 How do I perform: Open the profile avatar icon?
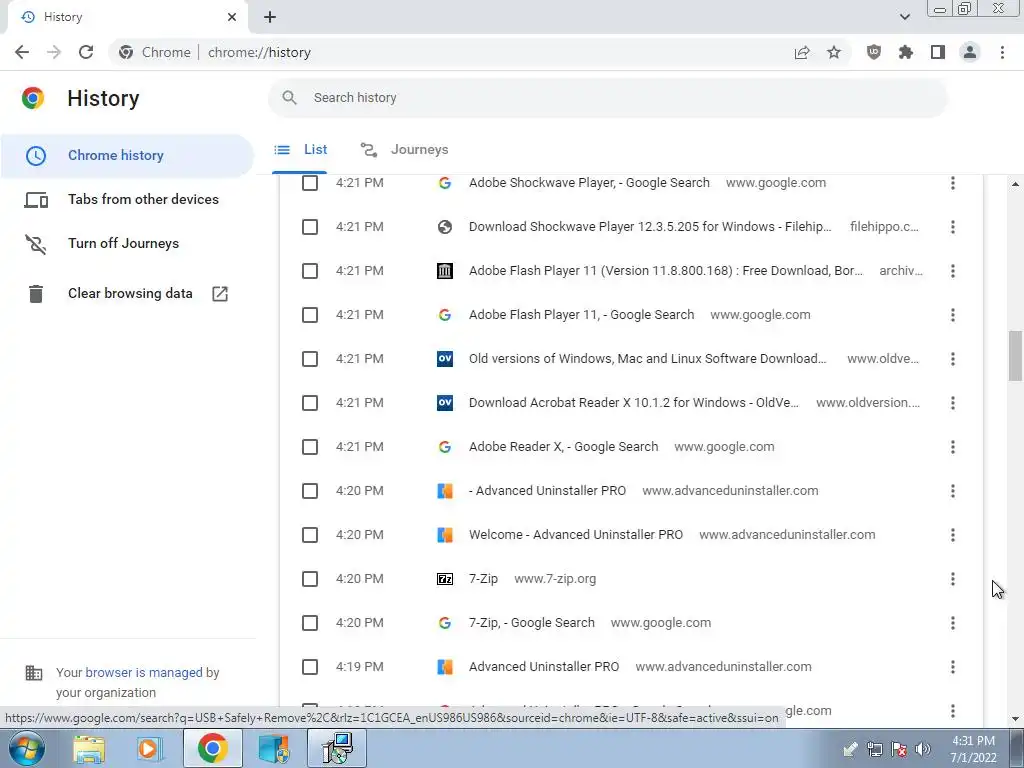[x=970, y=52]
